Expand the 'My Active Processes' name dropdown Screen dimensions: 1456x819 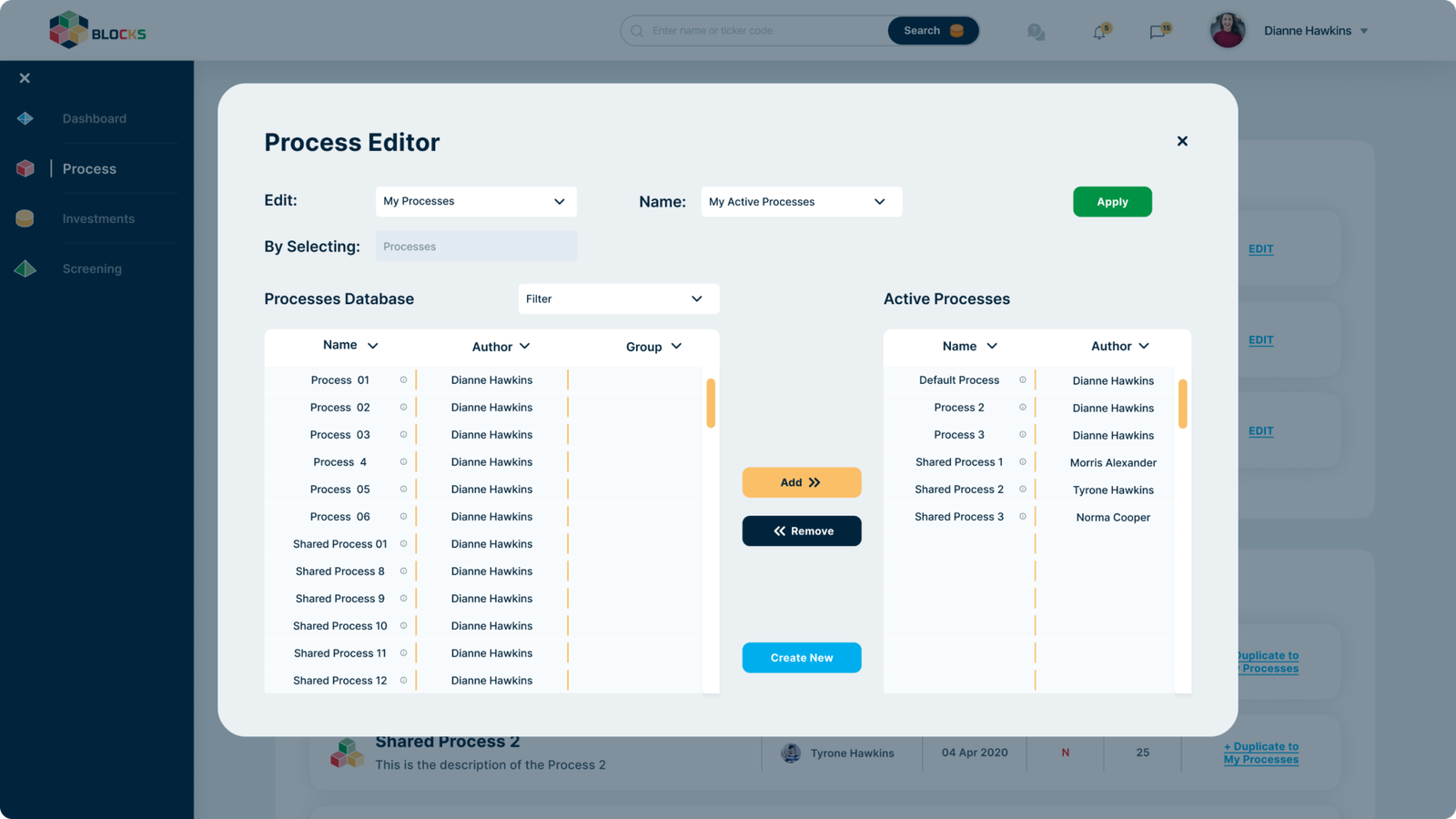click(802, 201)
